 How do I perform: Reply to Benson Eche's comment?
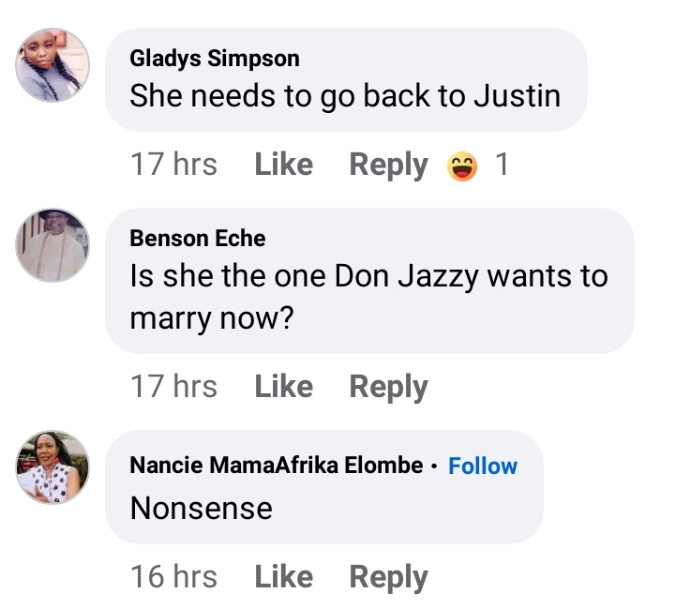pos(388,387)
